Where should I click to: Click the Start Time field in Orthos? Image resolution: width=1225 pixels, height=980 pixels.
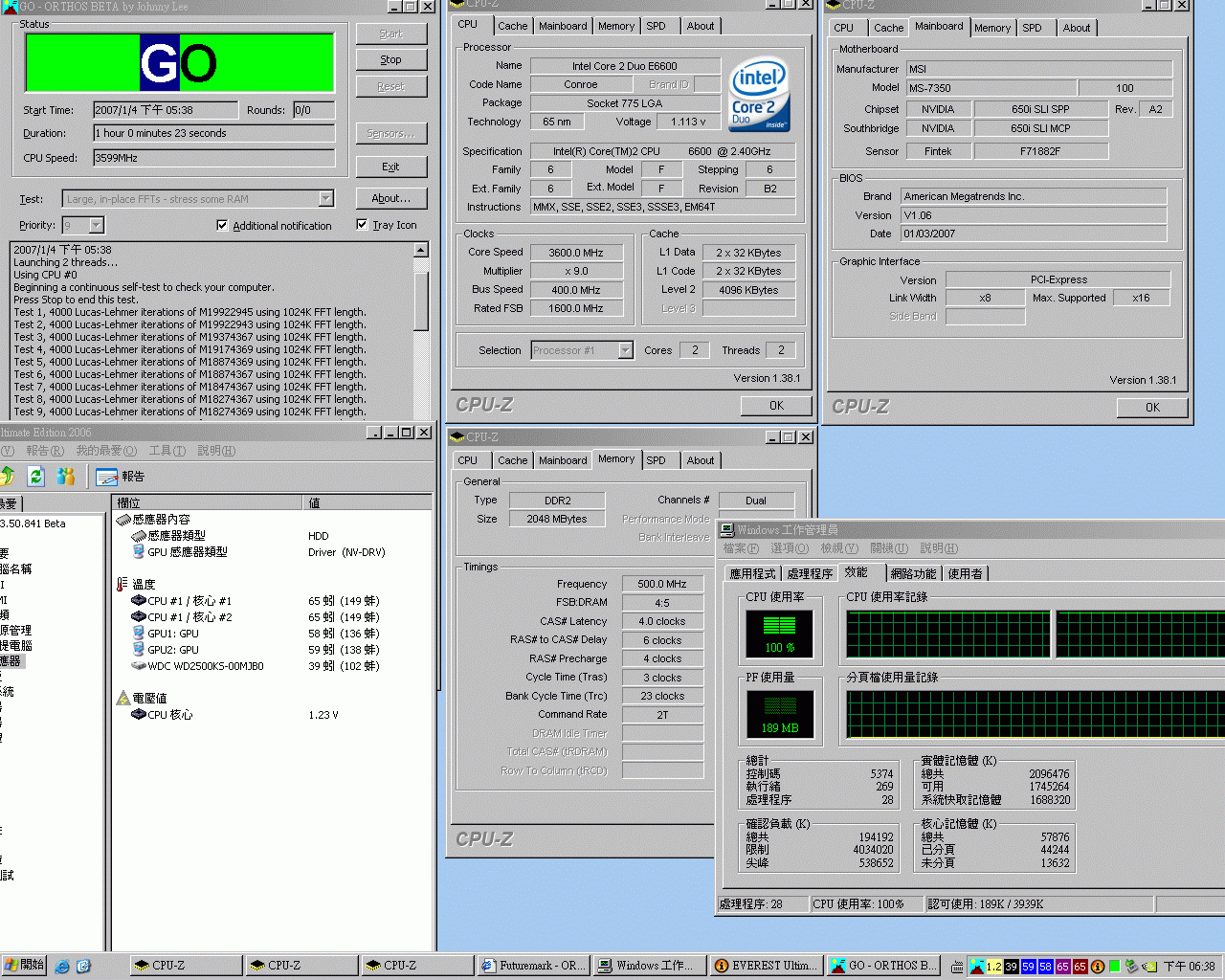pos(165,110)
